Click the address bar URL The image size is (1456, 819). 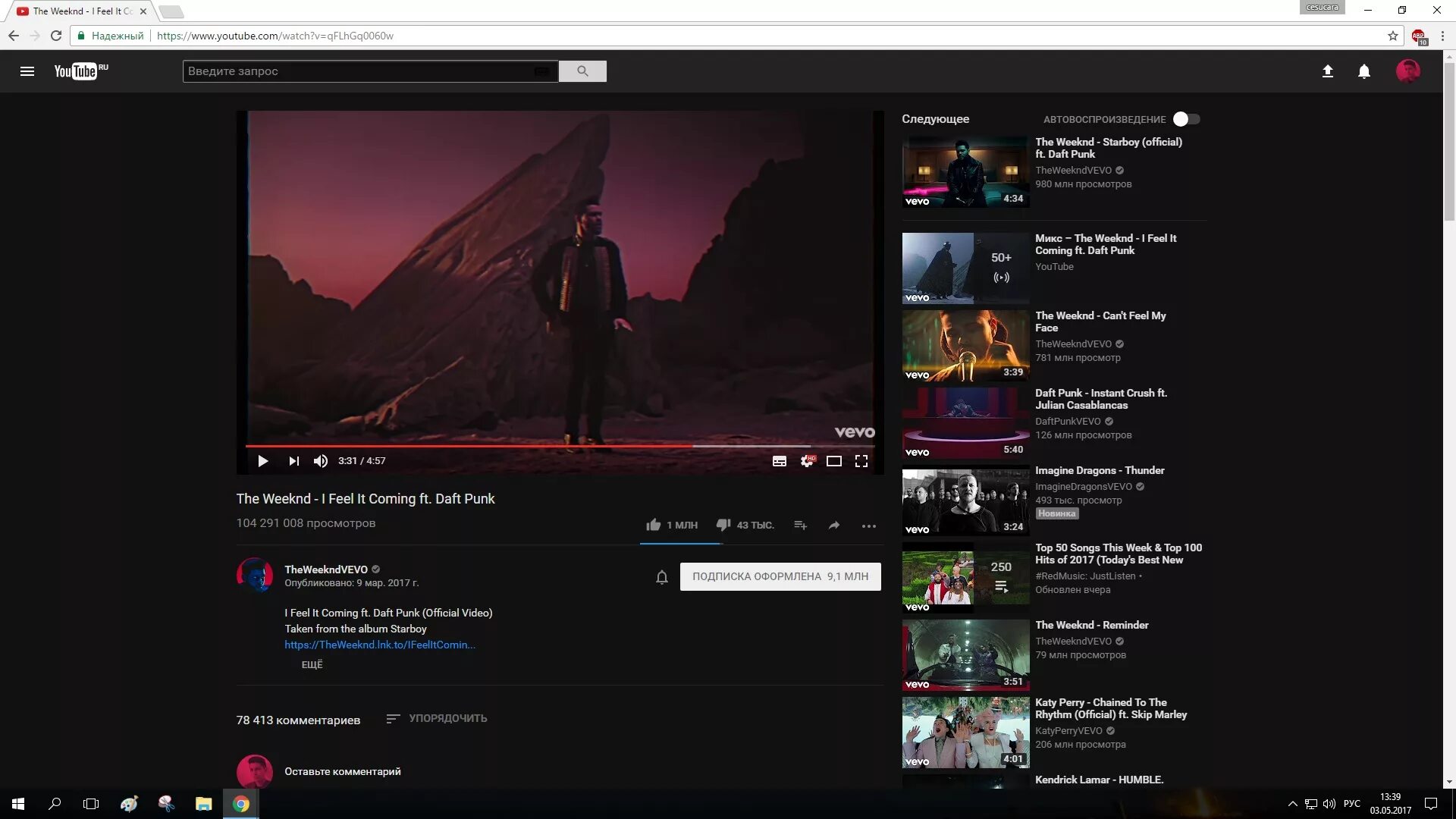(x=275, y=36)
